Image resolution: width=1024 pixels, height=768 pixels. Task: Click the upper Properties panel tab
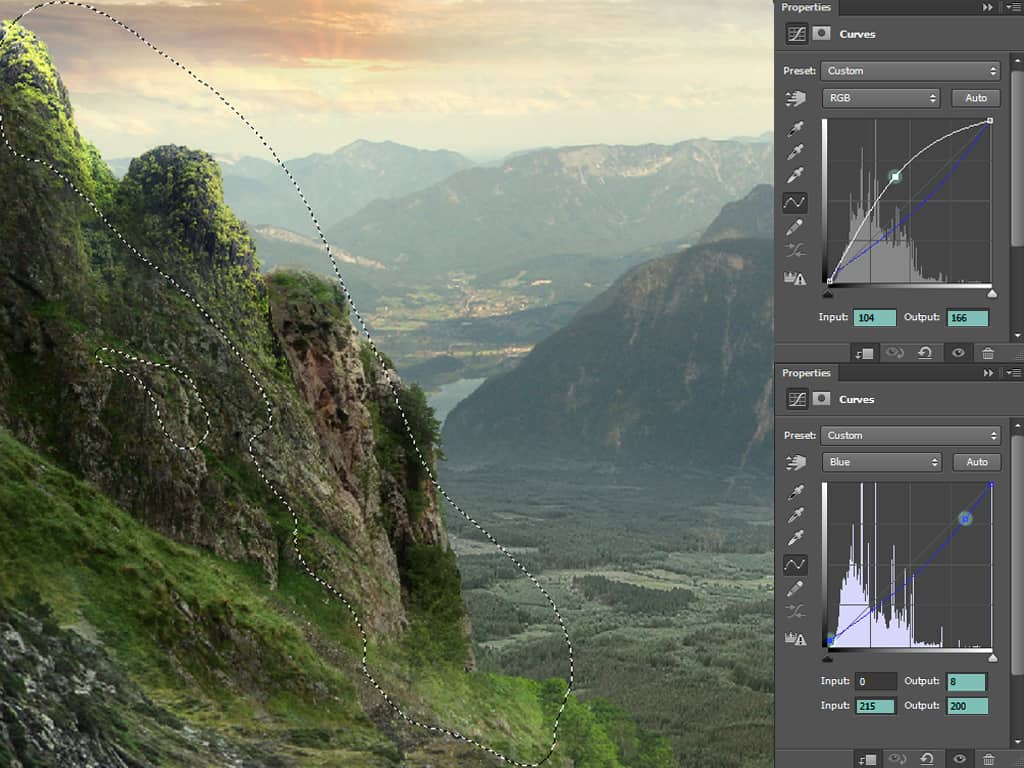click(x=806, y=7)
